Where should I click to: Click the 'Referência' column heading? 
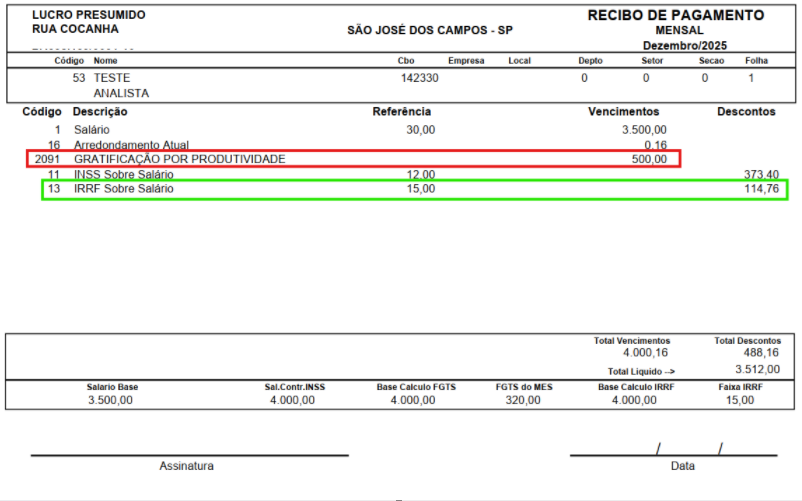coord(402,111)
